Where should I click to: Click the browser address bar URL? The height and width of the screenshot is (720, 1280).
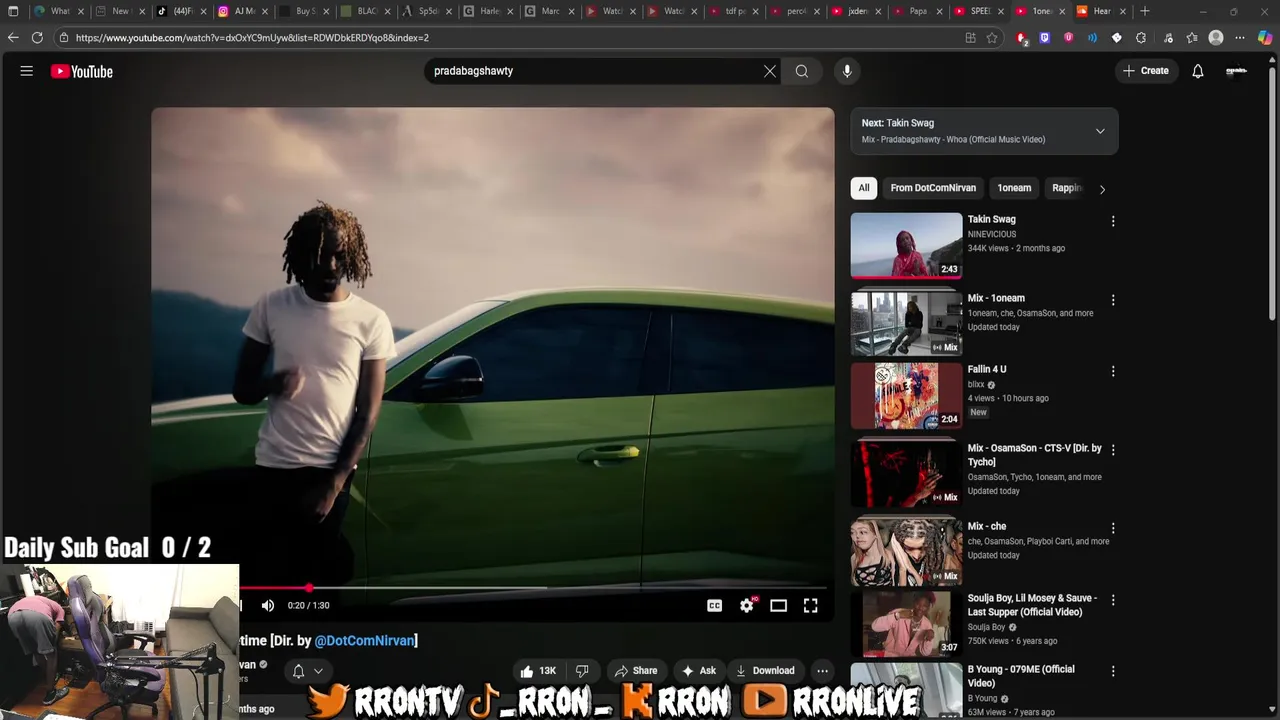(x=252, y=38)
